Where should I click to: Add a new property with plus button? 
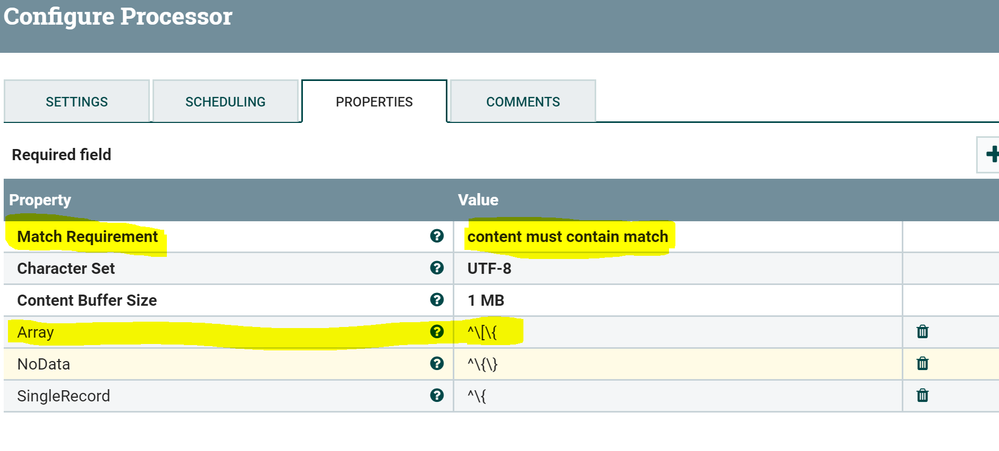pyautogui.click(x=991, y=155)
